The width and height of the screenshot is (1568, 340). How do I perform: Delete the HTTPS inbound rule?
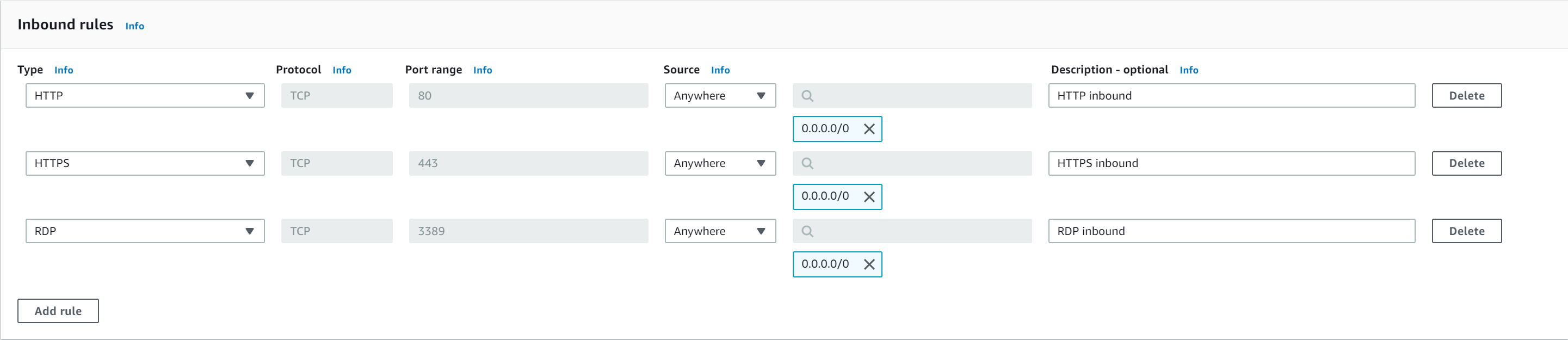click(x=1466, y=164)
